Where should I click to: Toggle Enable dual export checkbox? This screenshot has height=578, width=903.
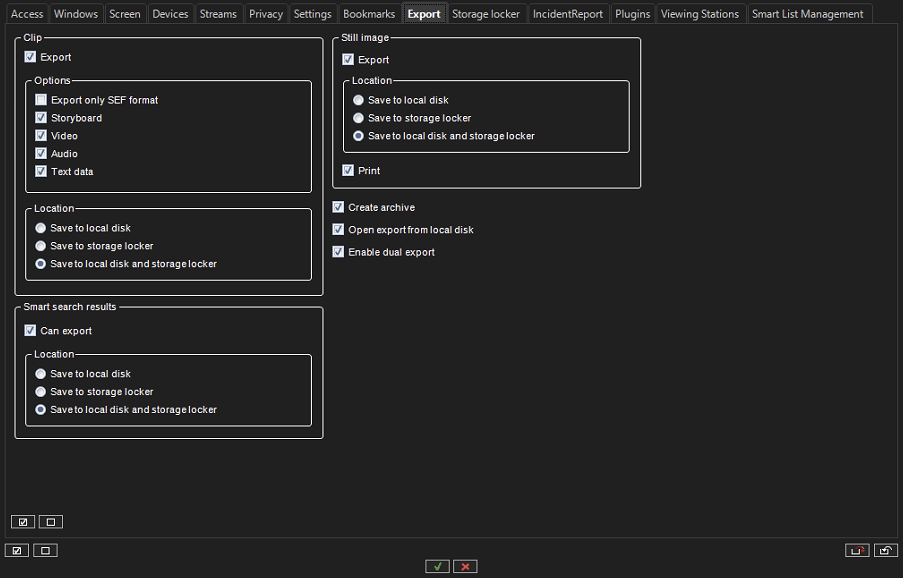[338, 252]
